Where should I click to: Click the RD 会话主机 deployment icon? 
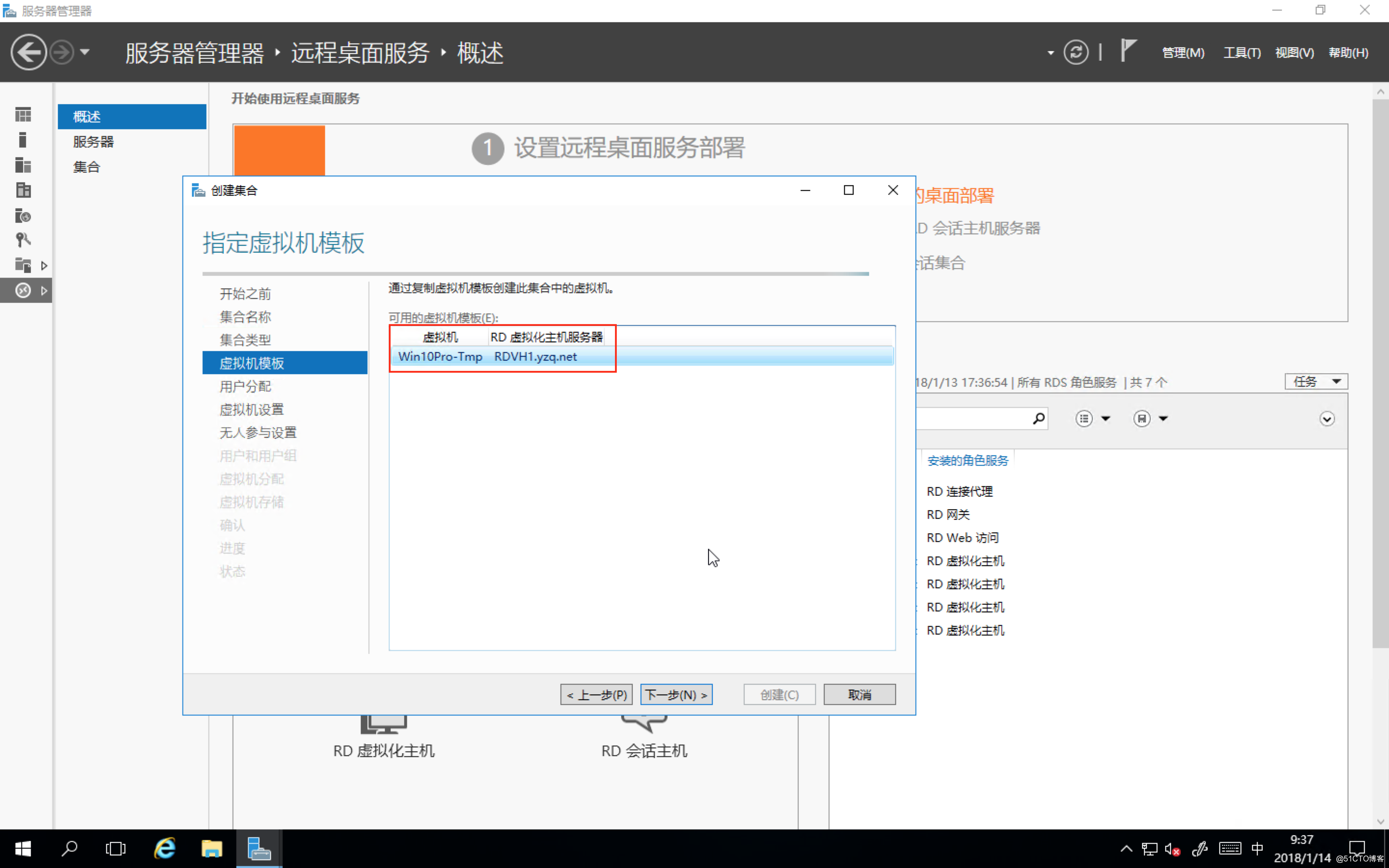pyautogui.click(x=644, y=724)
